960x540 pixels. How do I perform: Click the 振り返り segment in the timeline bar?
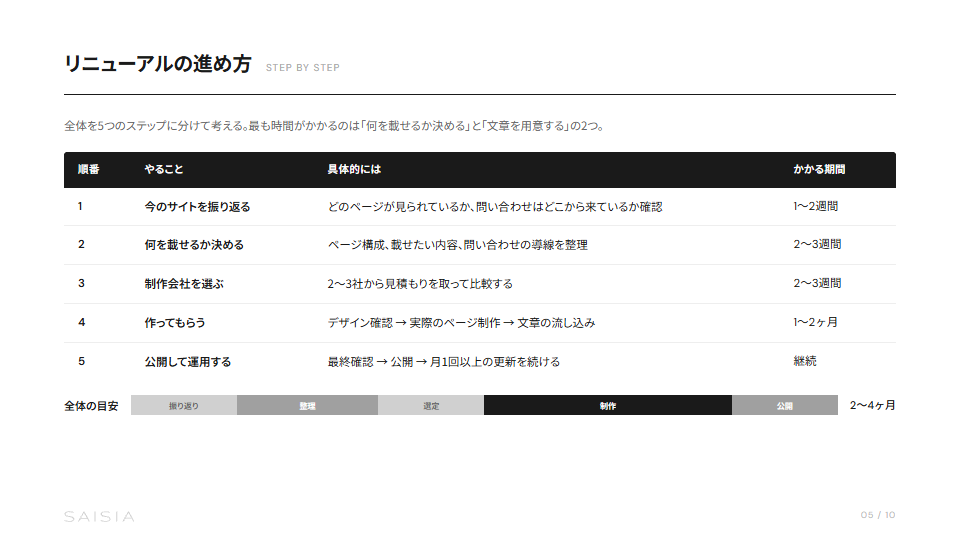(x=184, y=406)
